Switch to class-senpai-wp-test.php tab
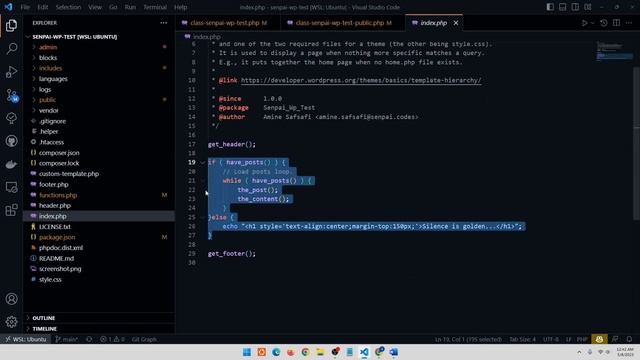 (228, 23)
